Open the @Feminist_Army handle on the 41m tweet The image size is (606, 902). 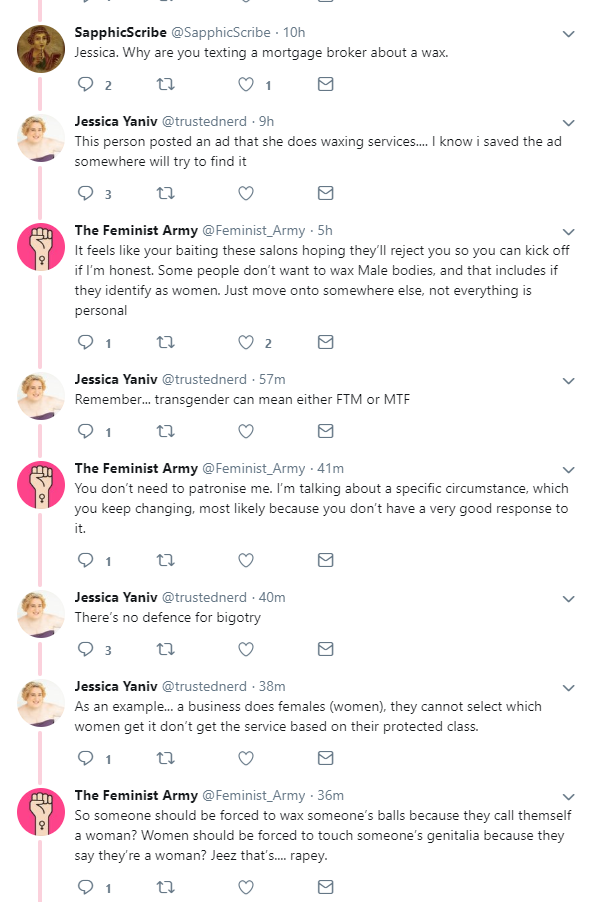[x=253, y=469]
